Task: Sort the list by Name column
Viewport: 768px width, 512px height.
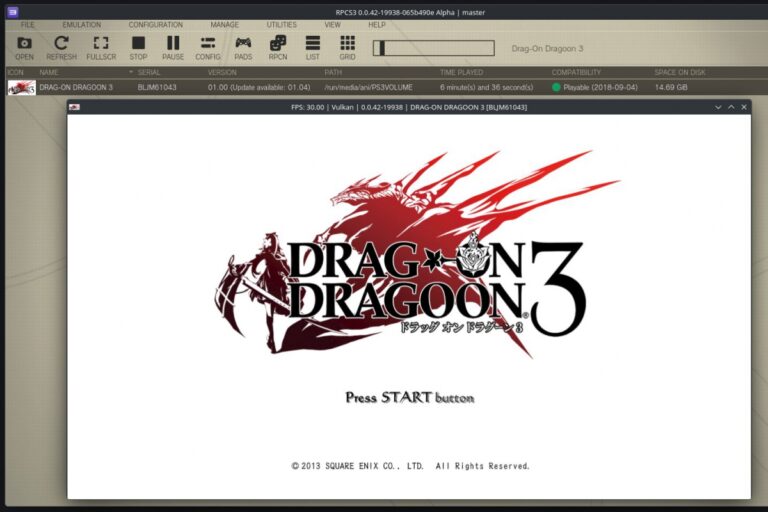Action: point(49,72)
